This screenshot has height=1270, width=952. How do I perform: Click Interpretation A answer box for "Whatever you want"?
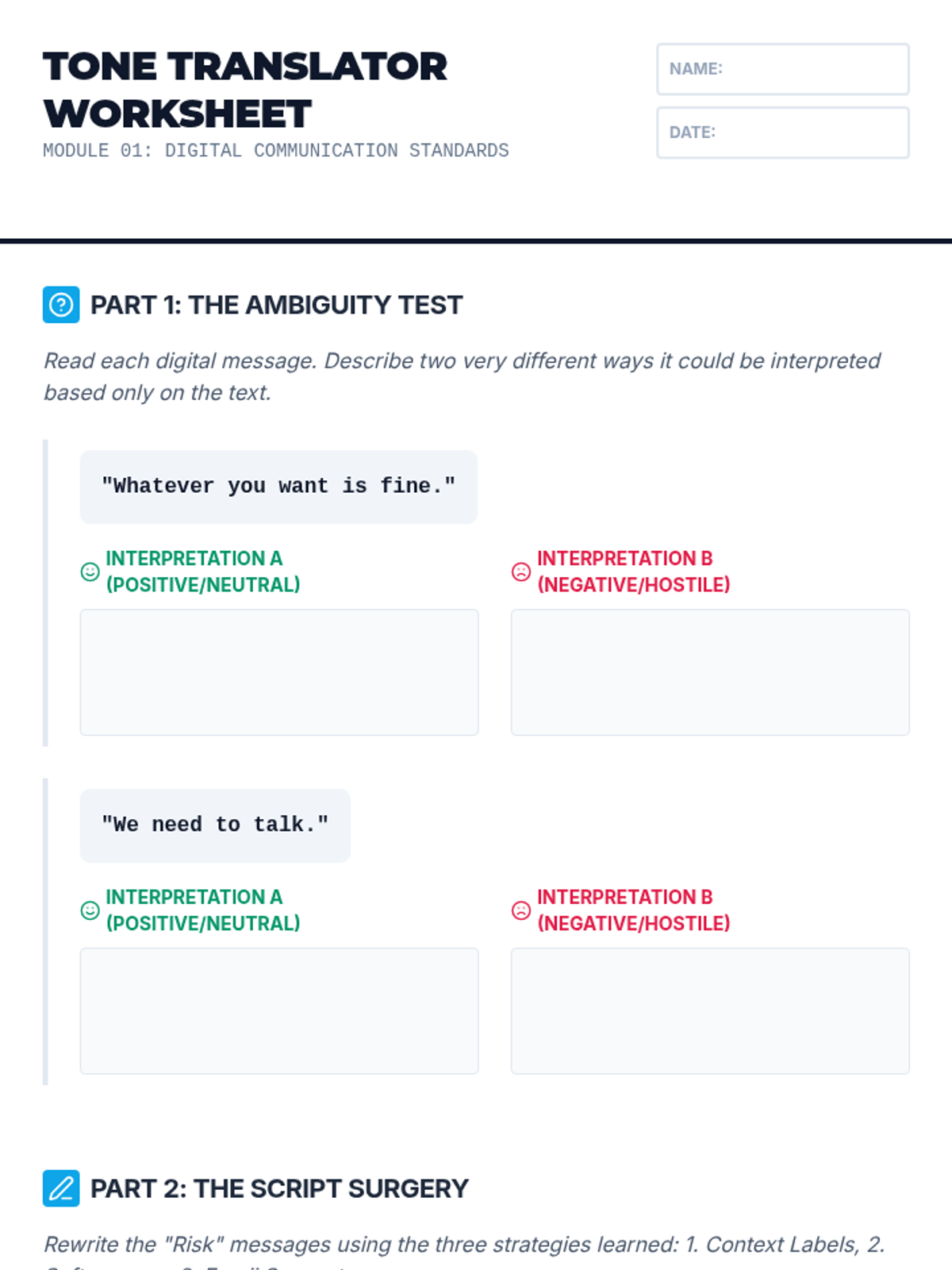click(279, 672)
